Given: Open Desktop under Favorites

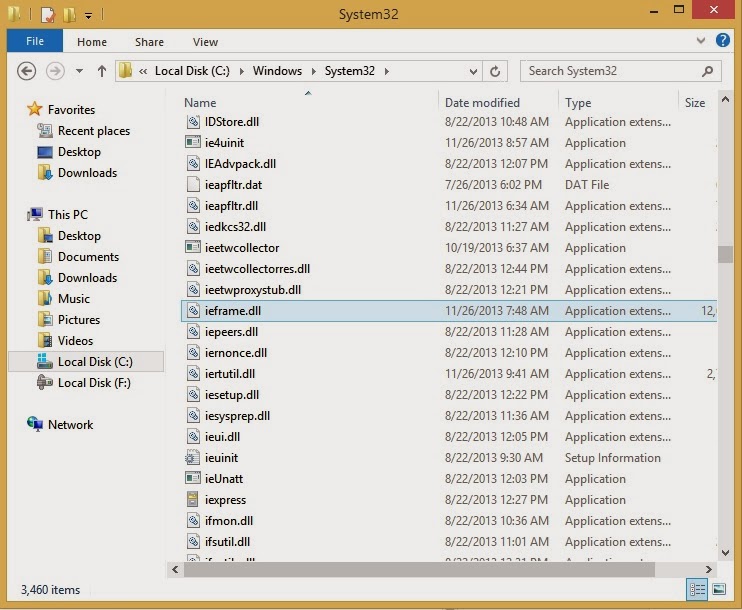Looking at the screenshot, I should coord(79,152).
